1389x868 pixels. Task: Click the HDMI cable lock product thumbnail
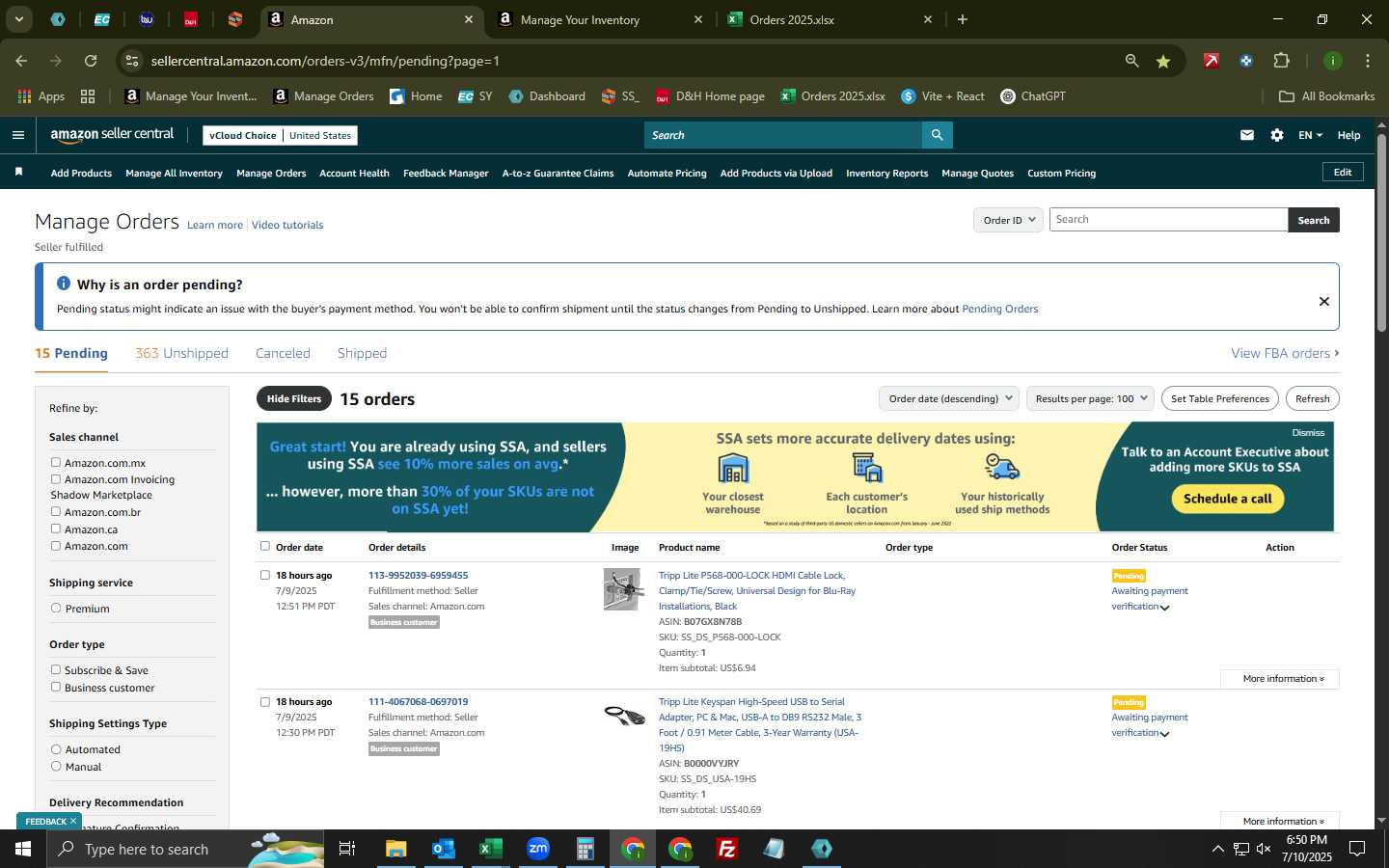[623, 589]
